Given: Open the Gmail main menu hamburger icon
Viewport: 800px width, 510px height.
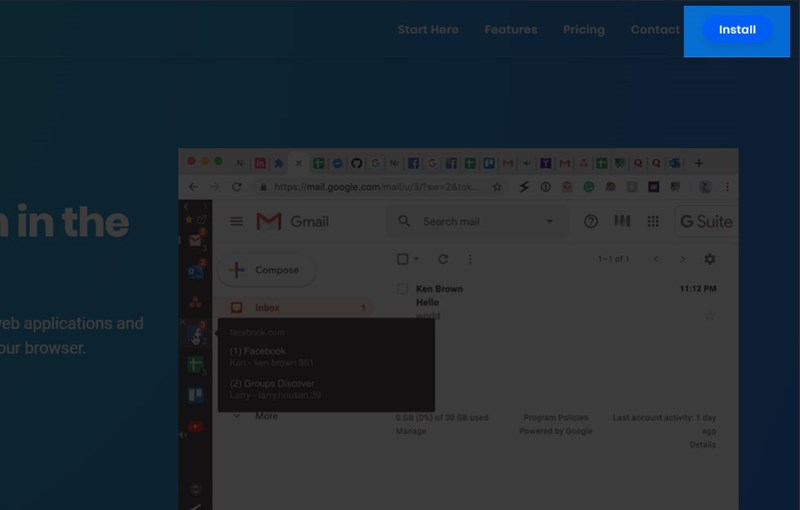Looking at the screenshot, I should 236,221.
